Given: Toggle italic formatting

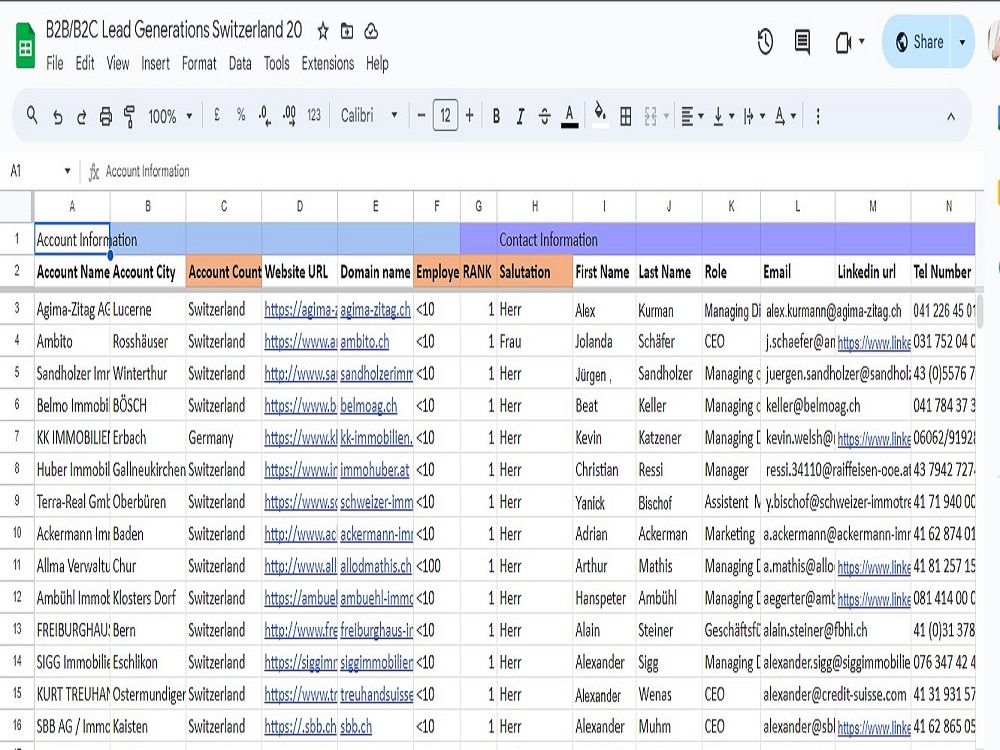Looking at the screenshot, I should 520,116.
